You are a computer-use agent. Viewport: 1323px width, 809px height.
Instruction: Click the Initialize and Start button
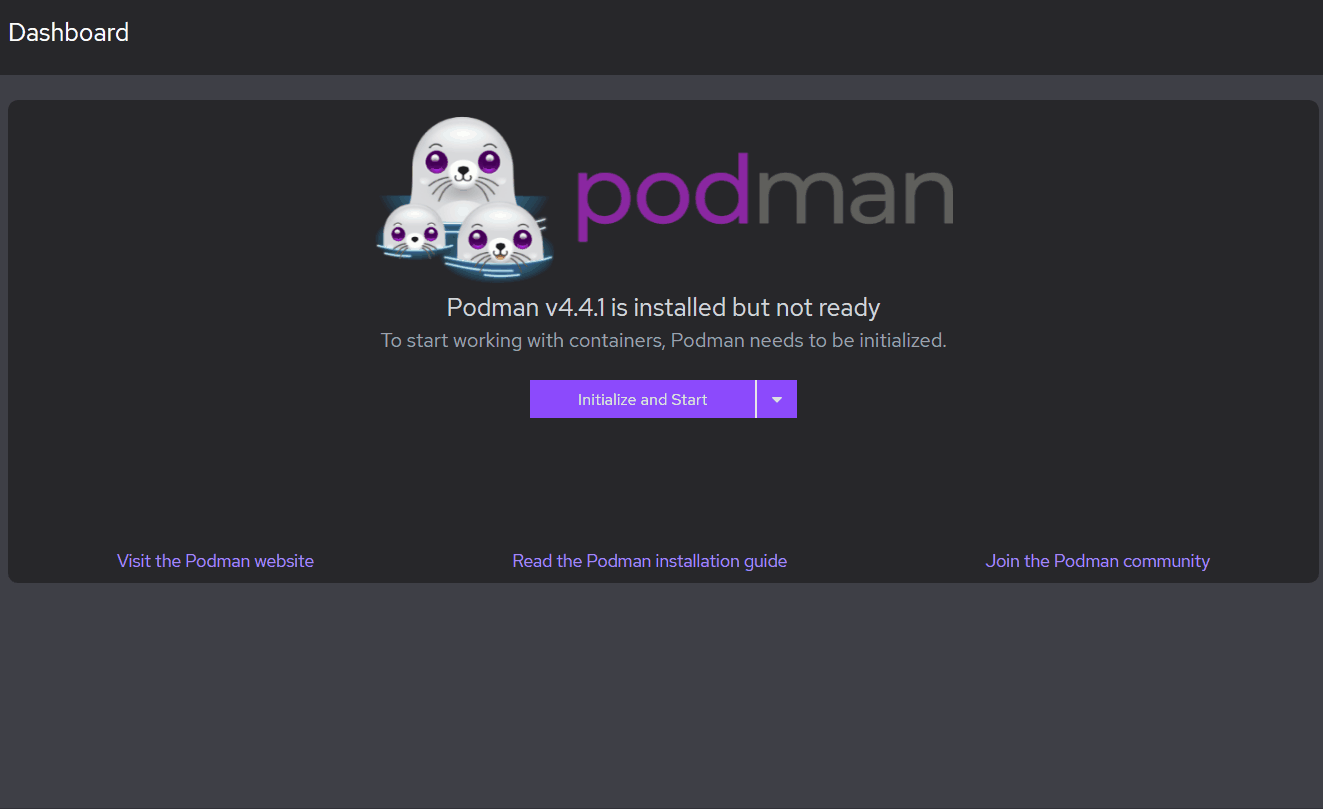[642, 399]
